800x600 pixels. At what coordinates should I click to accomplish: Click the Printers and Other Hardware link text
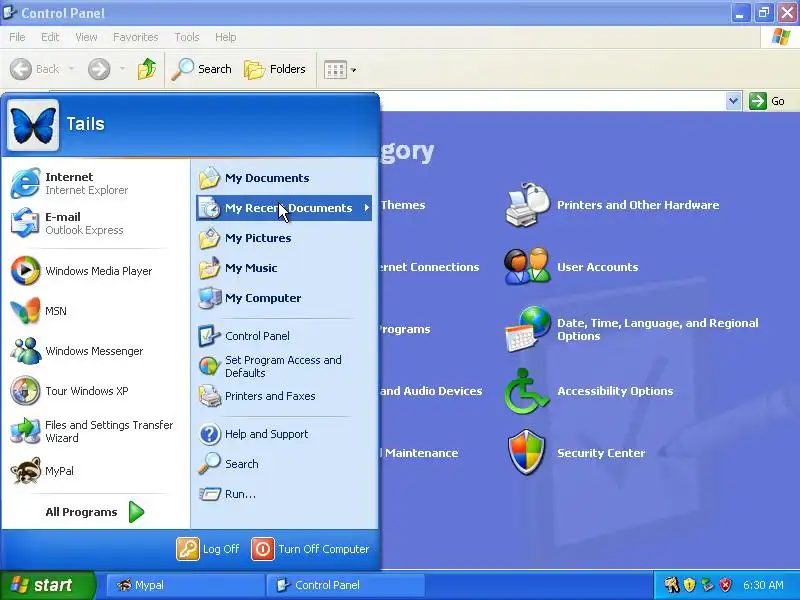coord(638,205)
